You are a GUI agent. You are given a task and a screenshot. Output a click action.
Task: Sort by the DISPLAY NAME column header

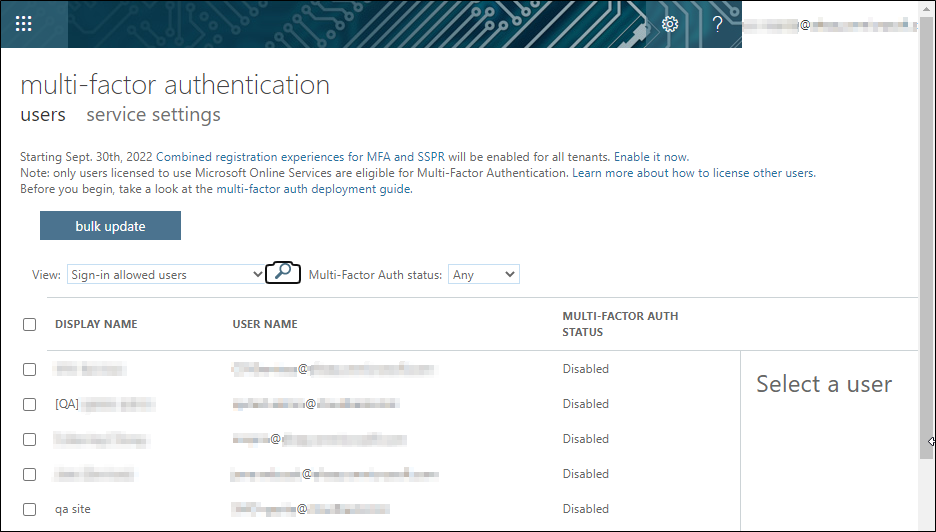(x=96, y=324)
